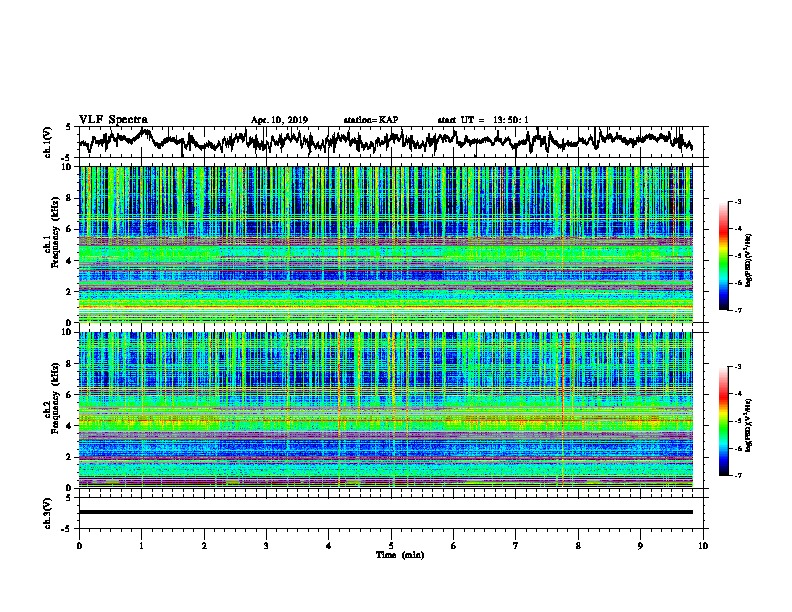Click the time axis tick label "1"
792x612 pixels.
click(x=141, y=545)
